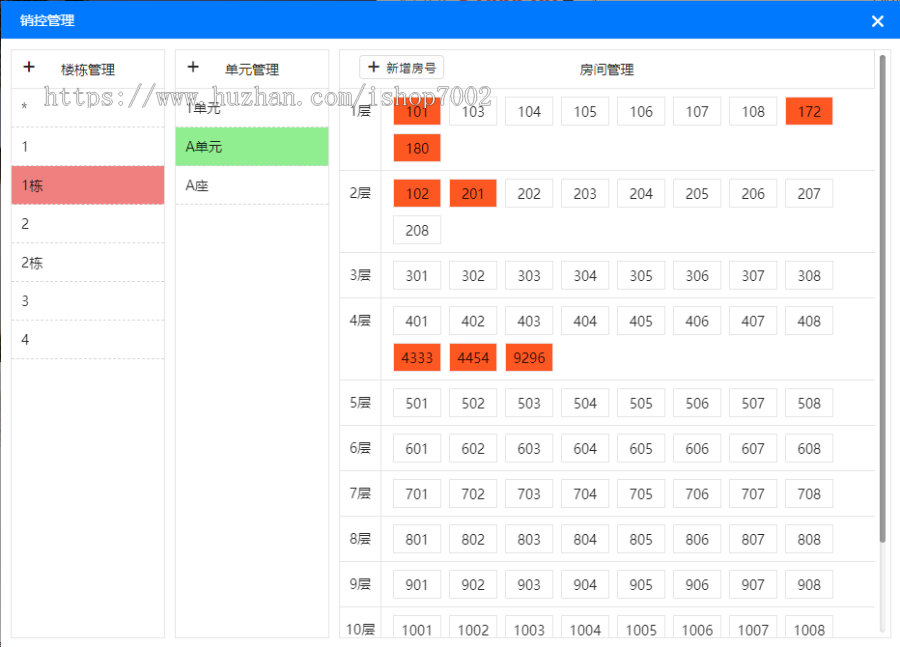Select the building row labeled 4
The image size is (900, 647).
coord(88,339)
